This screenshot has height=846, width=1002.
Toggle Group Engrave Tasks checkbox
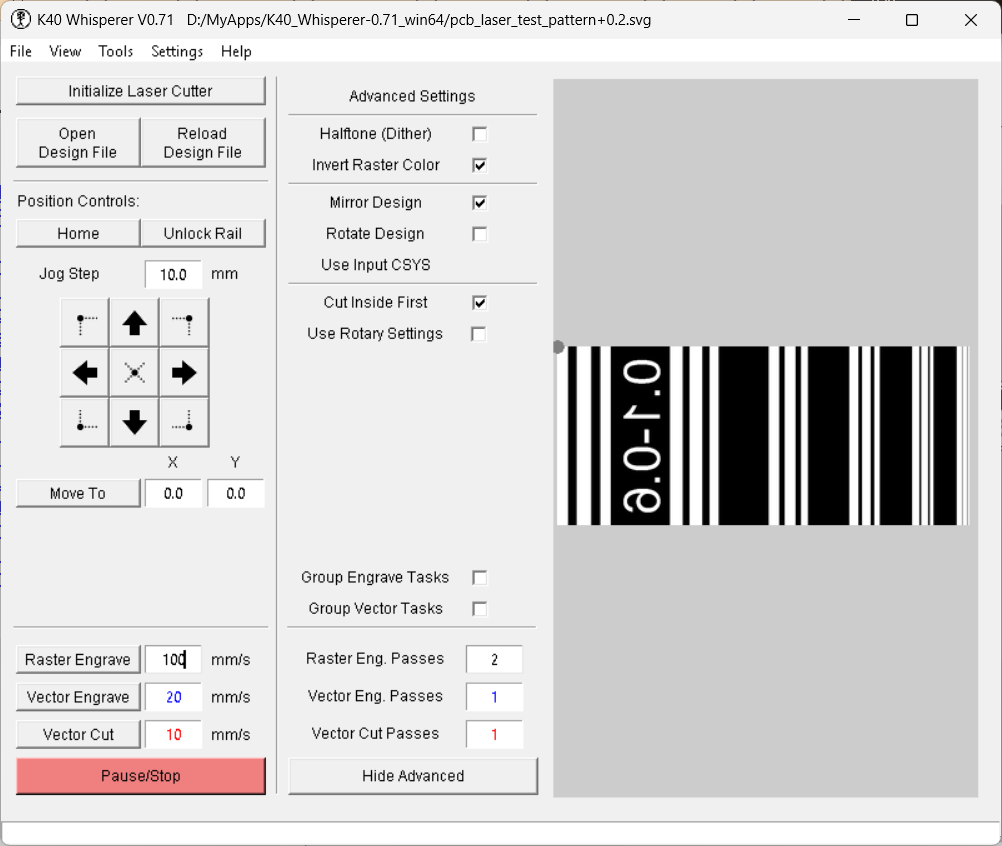(480, 578)
